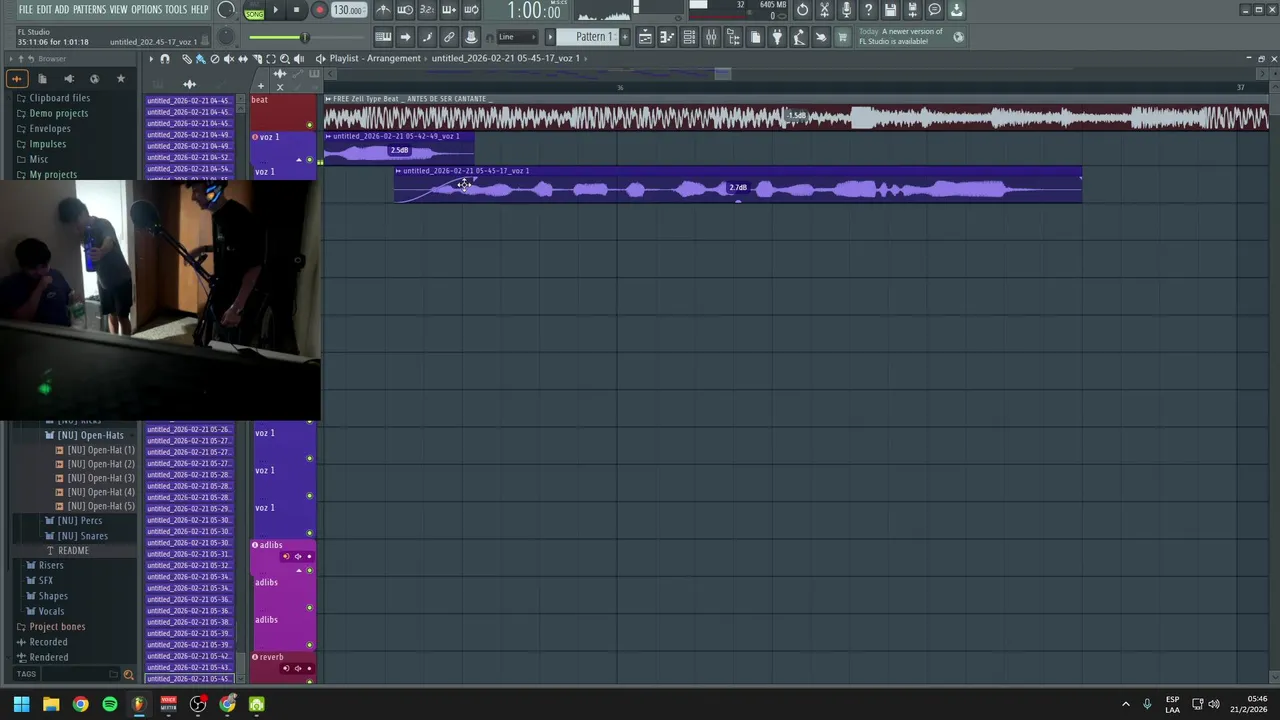Click the microphone one-click recording icon
The height and width of the screenshot is (720, 1280).
pyautogui.click(x=846, y=10)
